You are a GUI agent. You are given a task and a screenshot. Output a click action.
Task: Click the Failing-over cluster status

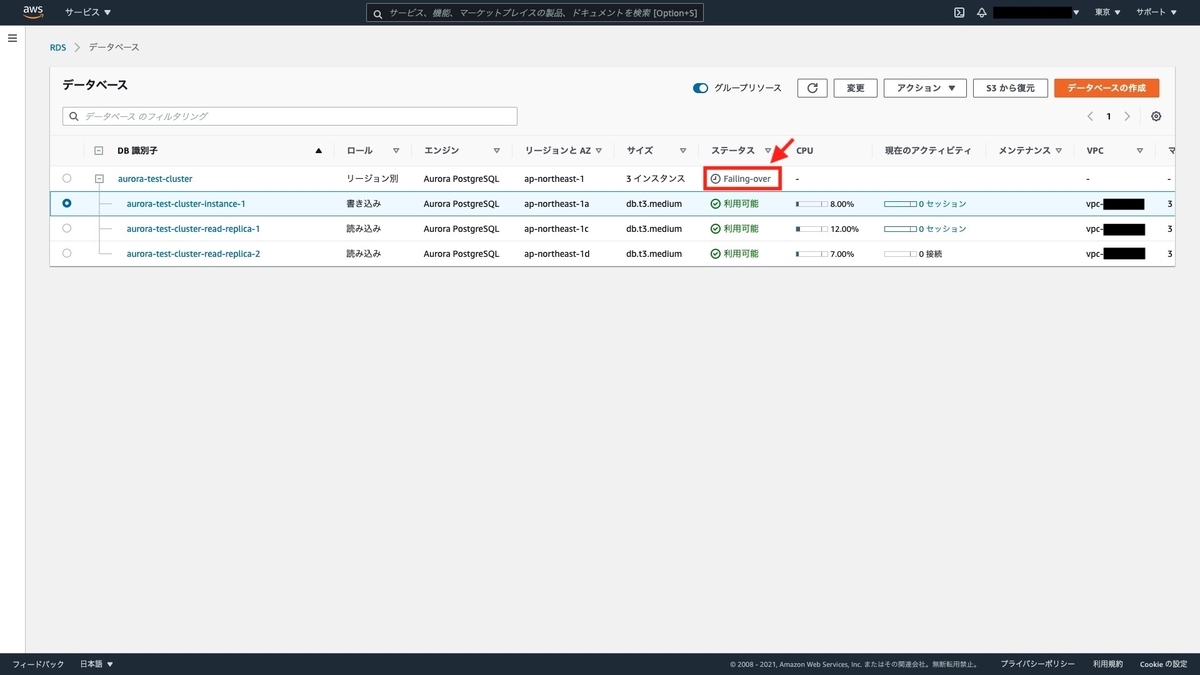point(741,179)
